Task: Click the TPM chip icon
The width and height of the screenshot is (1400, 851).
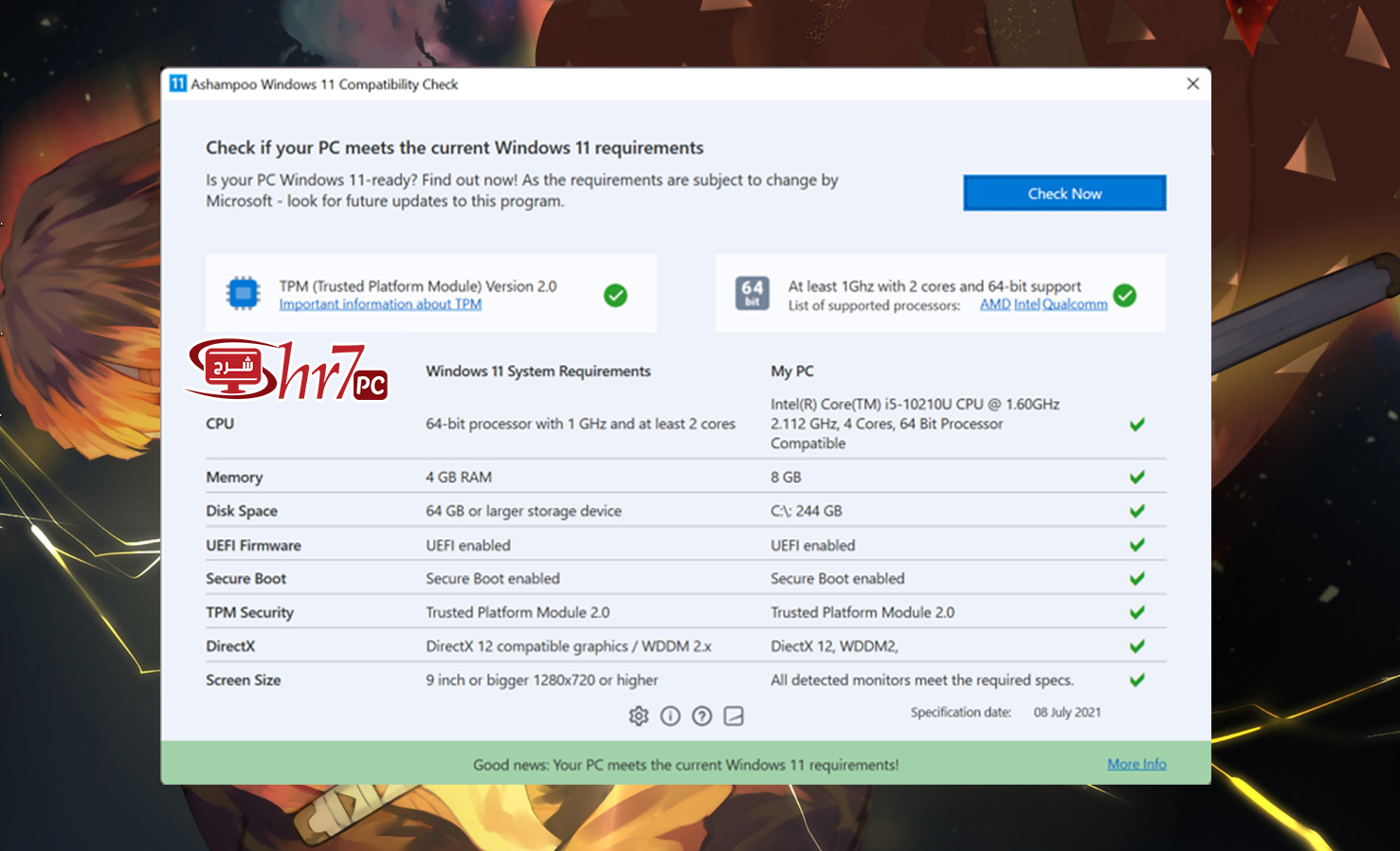Action: pos(243,294)
